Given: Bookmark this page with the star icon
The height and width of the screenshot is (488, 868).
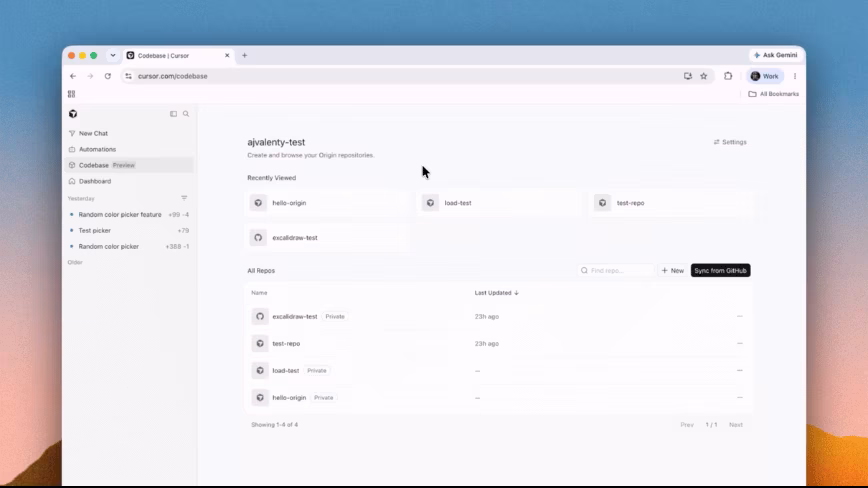Looking at the screenshot, I should [x=704, y=76].
